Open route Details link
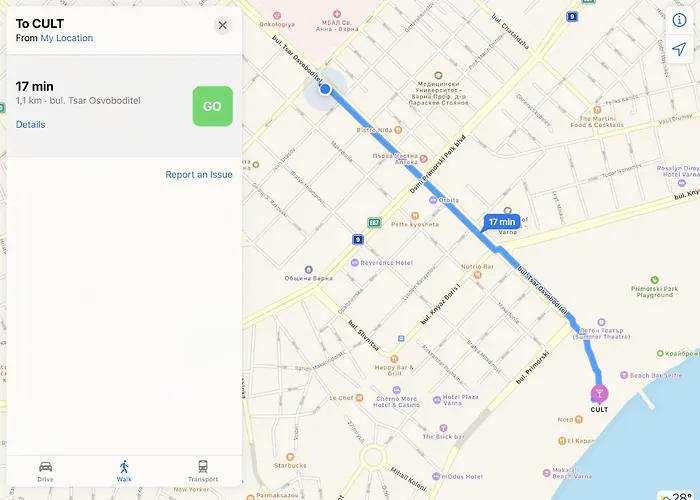 [x=30, y=125]
